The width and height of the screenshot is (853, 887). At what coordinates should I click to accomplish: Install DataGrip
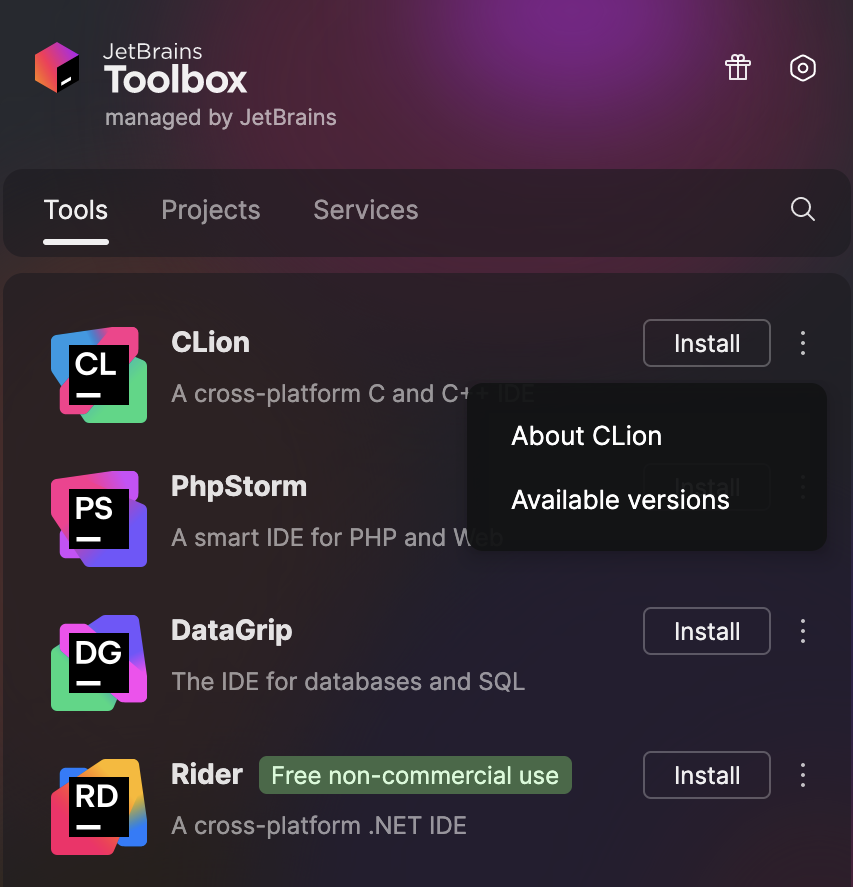pyautogui.click(x=706, y=631)
